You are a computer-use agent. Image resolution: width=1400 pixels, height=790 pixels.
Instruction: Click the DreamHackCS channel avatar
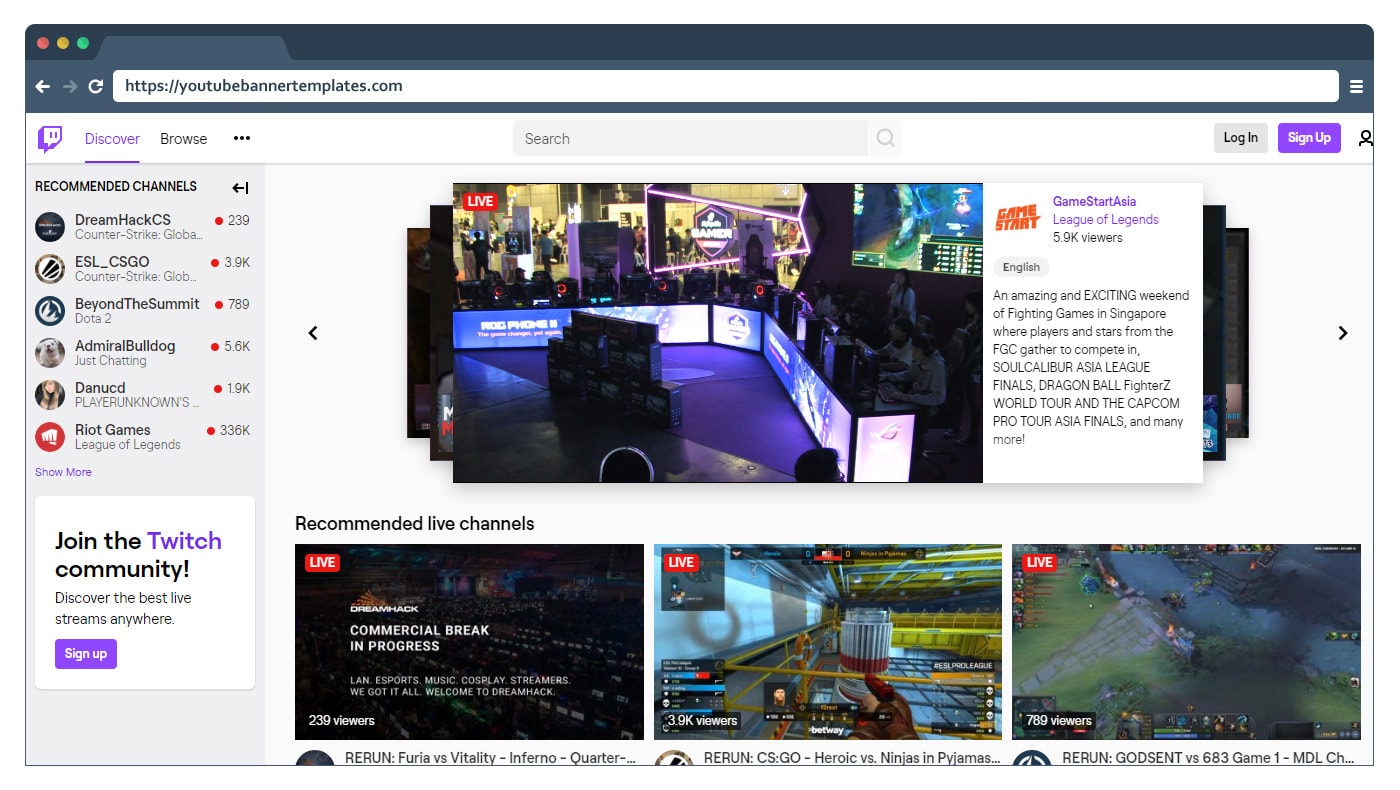coord(50,227)
